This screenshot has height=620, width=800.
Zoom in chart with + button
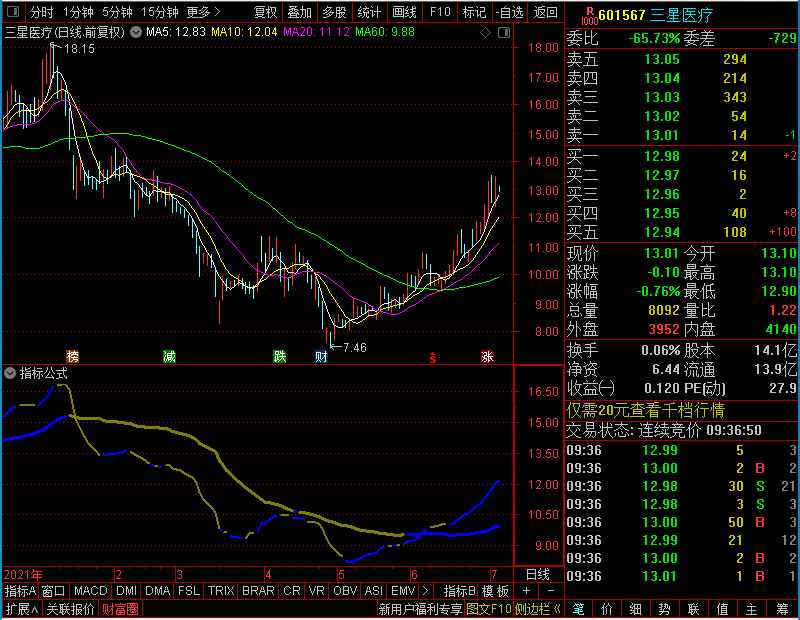(527, 591)
